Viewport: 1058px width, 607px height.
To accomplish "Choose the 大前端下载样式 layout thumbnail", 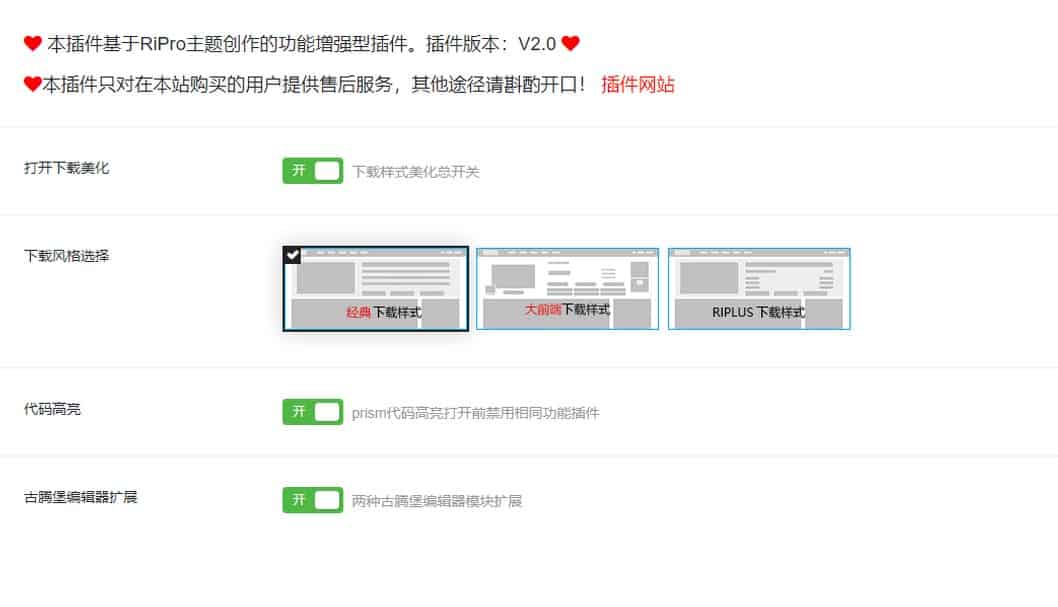I will (x=567, y=289).
